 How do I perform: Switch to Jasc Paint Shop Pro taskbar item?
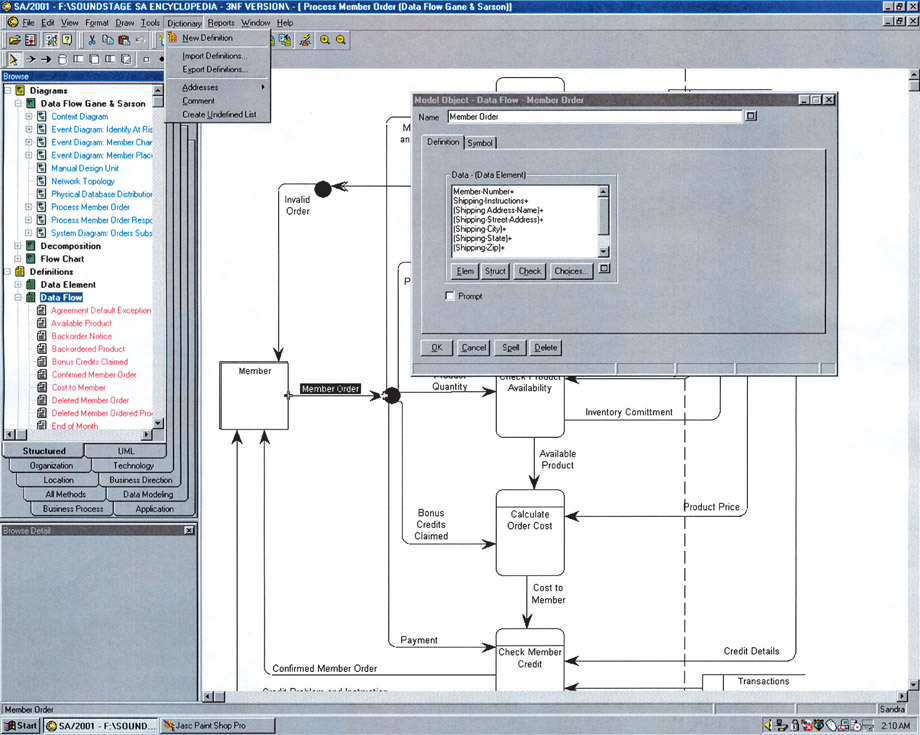[218, 726]
